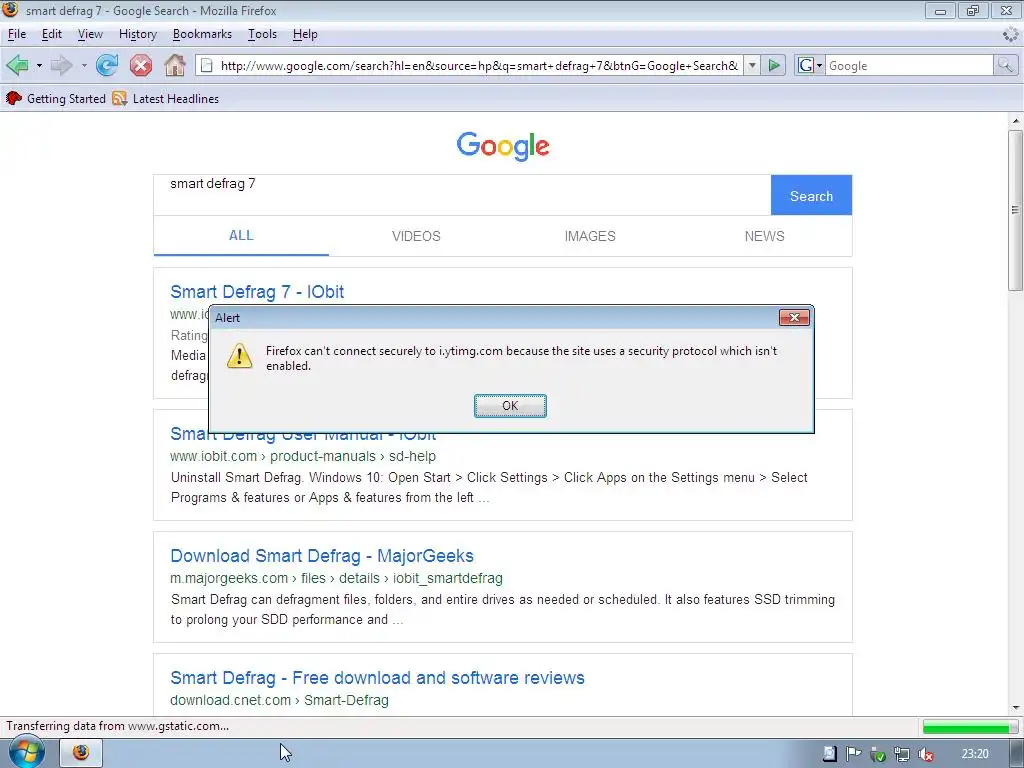This screenshot has height=768, width=1024.
Task: Click the Firefox taskbar button
Action: (81, 752)
